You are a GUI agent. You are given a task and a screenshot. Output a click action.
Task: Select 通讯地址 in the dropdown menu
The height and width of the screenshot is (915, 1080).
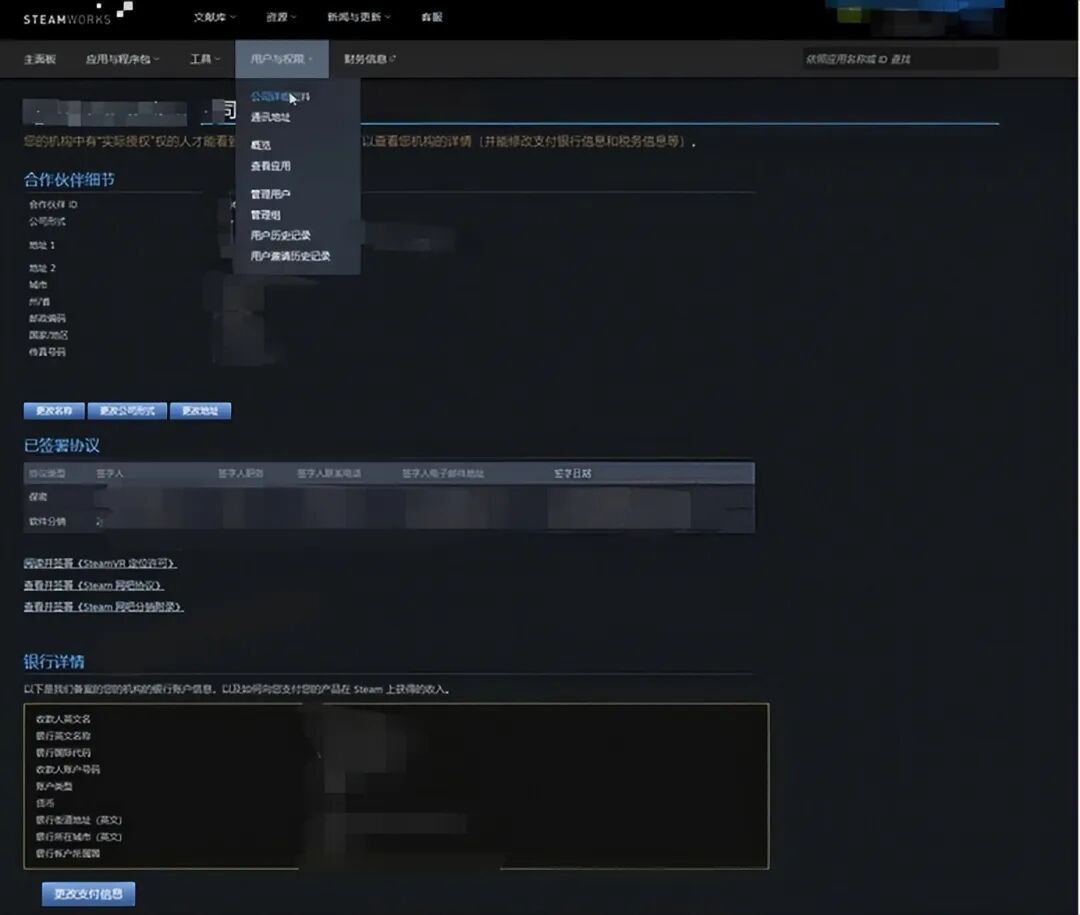270,117
